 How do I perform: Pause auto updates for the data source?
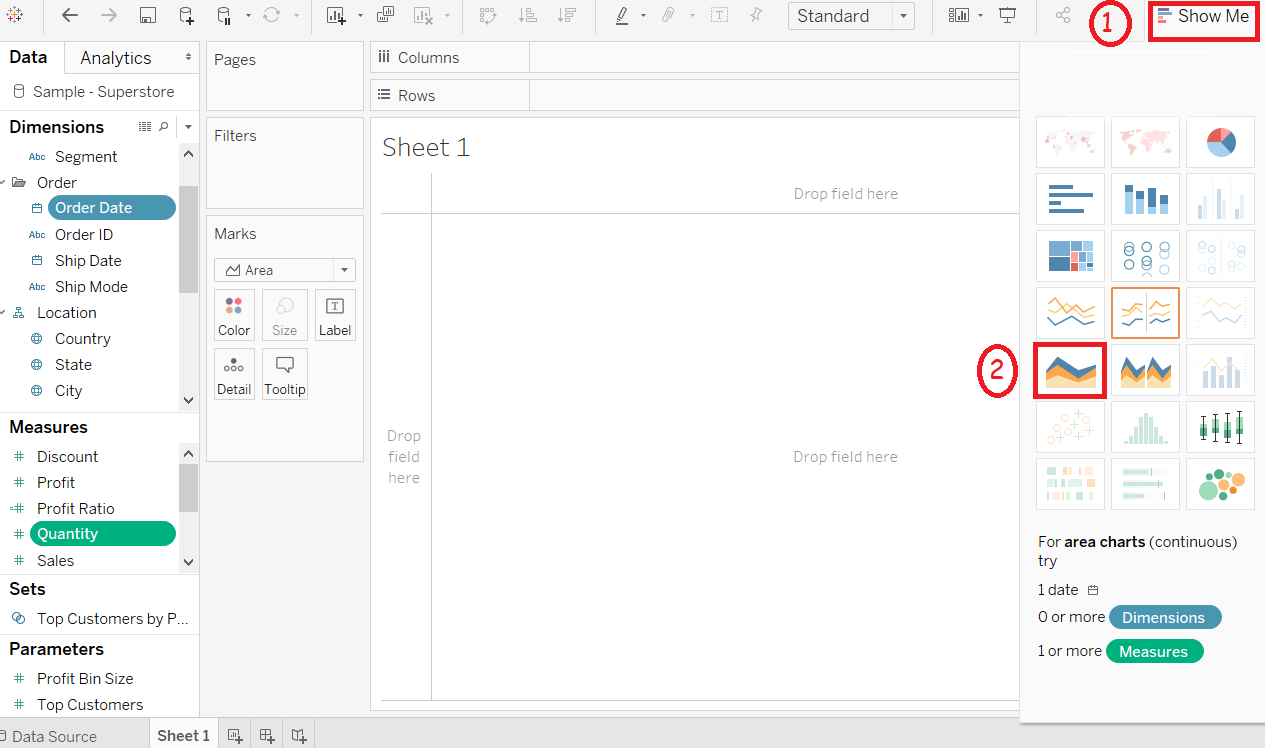[x=224, y=16]
